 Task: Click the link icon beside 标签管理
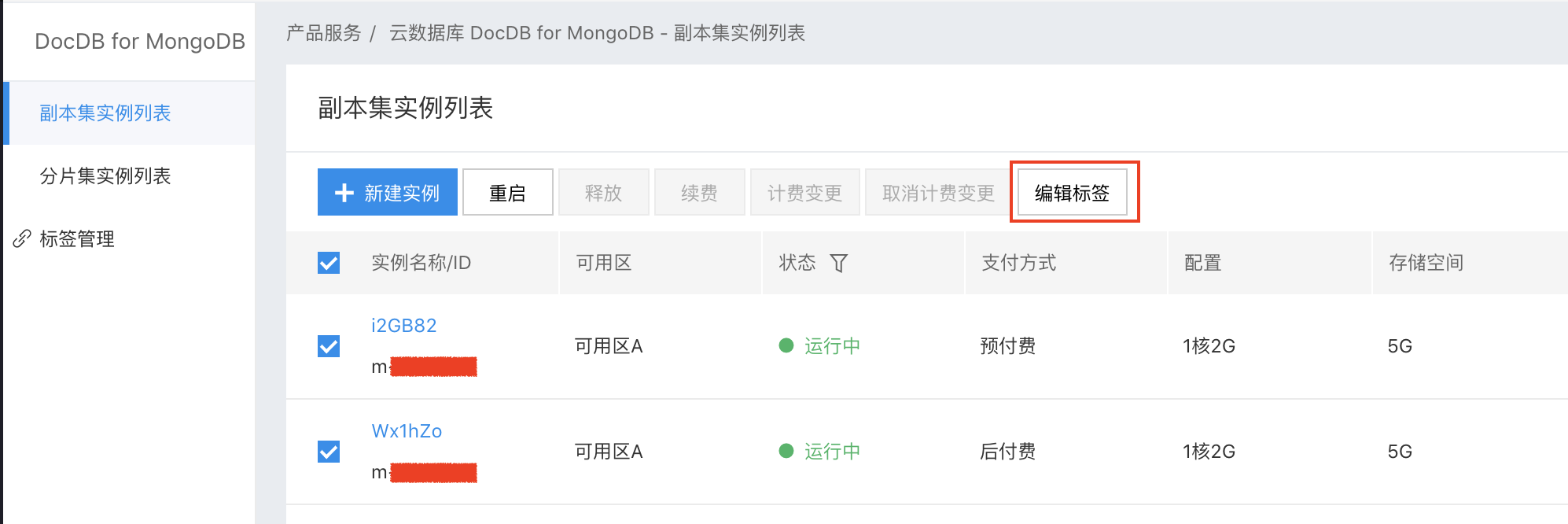(22, 238)
